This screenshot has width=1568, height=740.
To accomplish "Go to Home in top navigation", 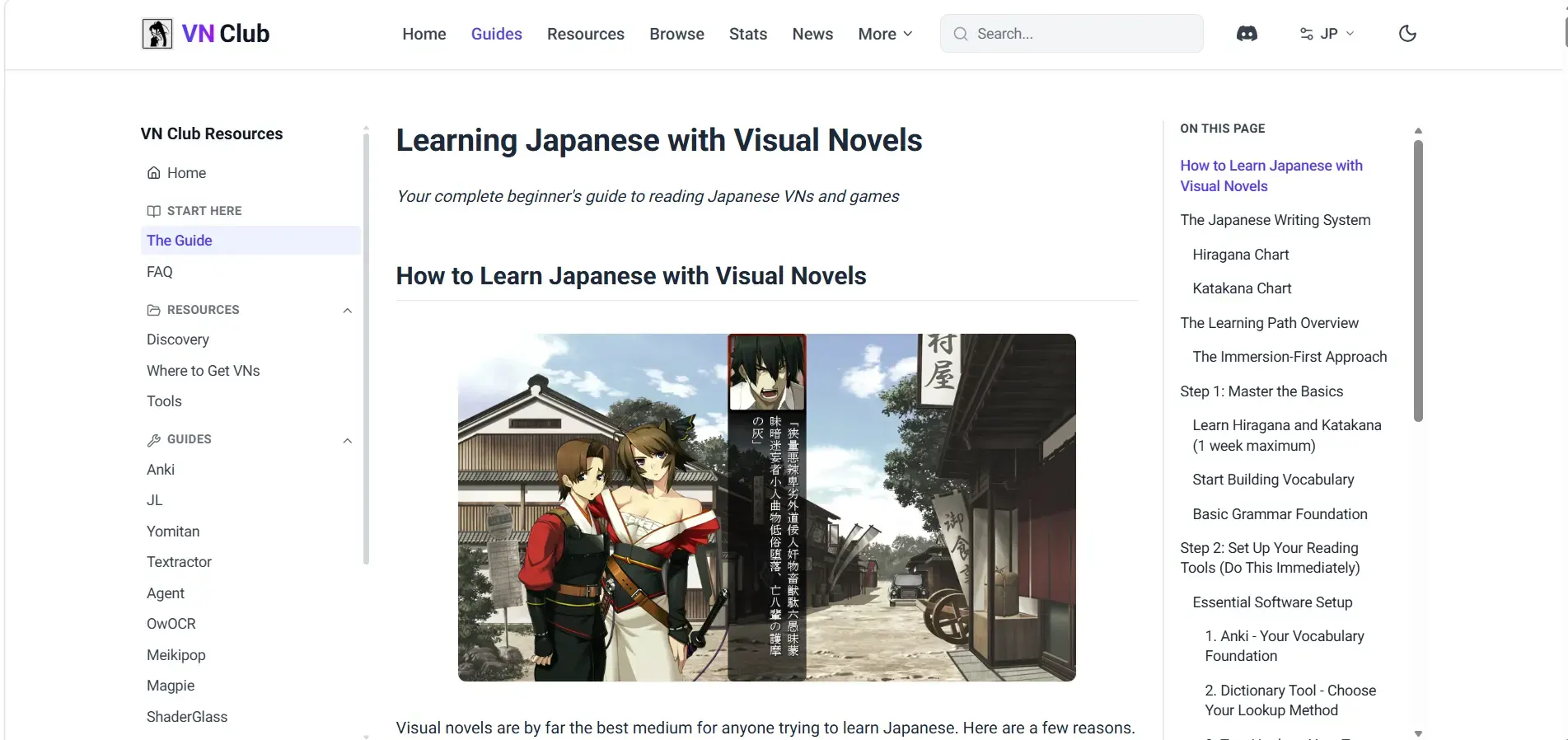I will pyautogui.click(x=424, y=34).
